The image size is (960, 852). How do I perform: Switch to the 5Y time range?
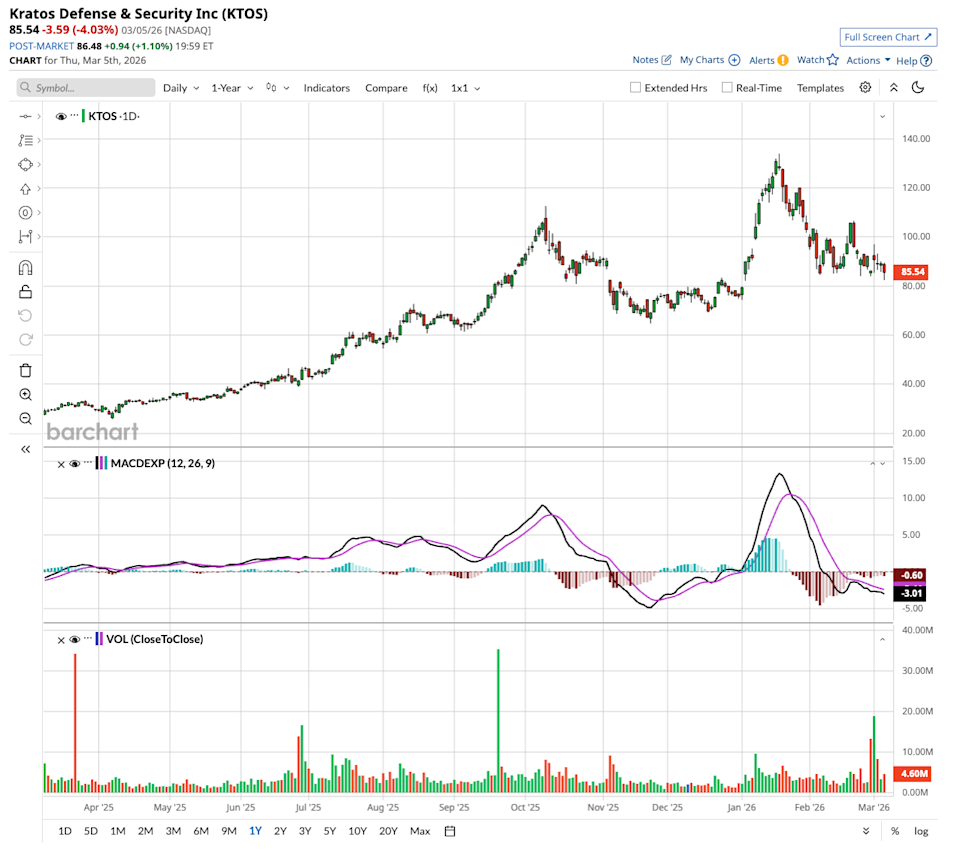tap(330, 831)
